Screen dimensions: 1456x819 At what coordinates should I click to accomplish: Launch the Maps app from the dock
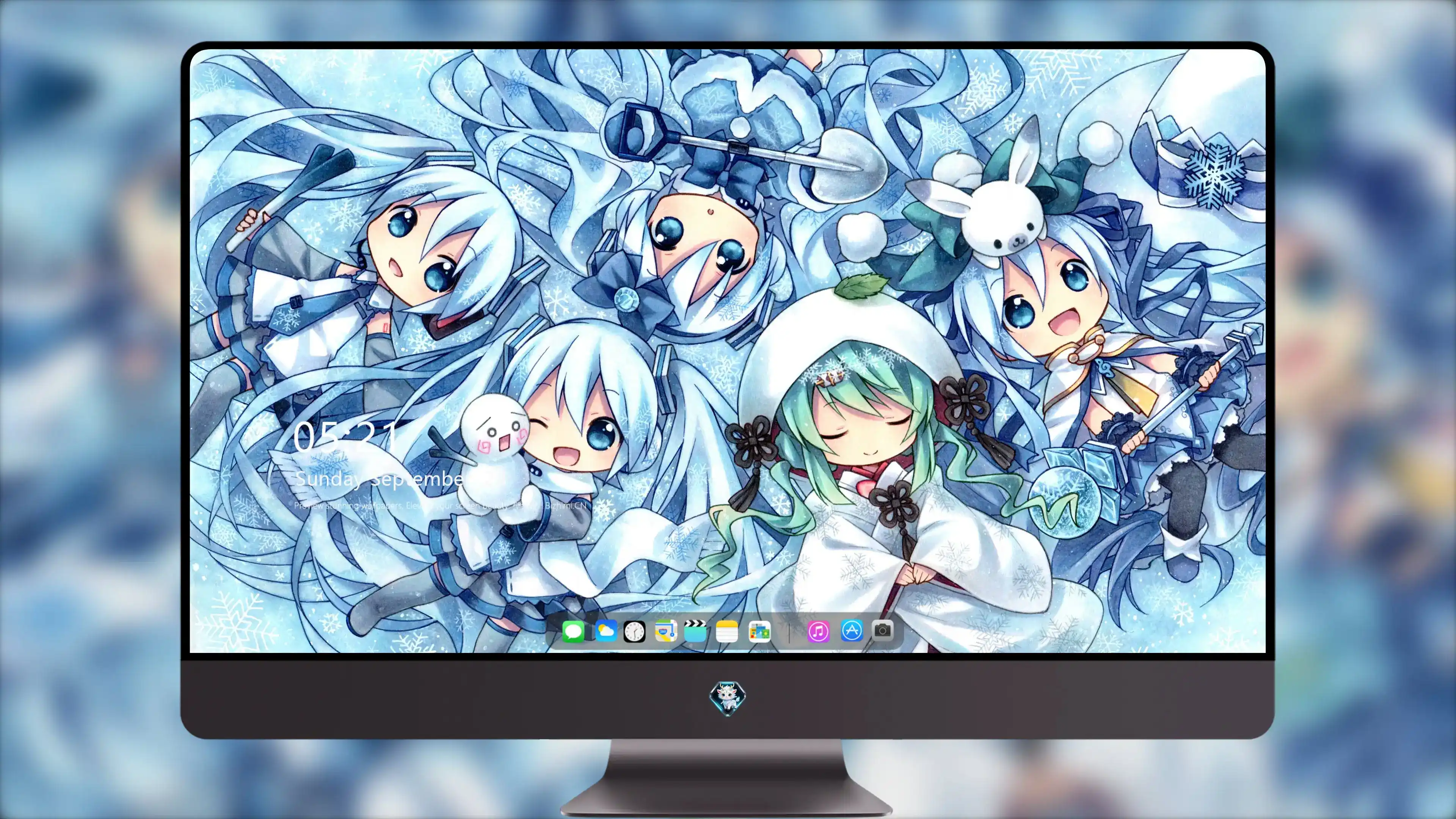[x=666, y=631]
